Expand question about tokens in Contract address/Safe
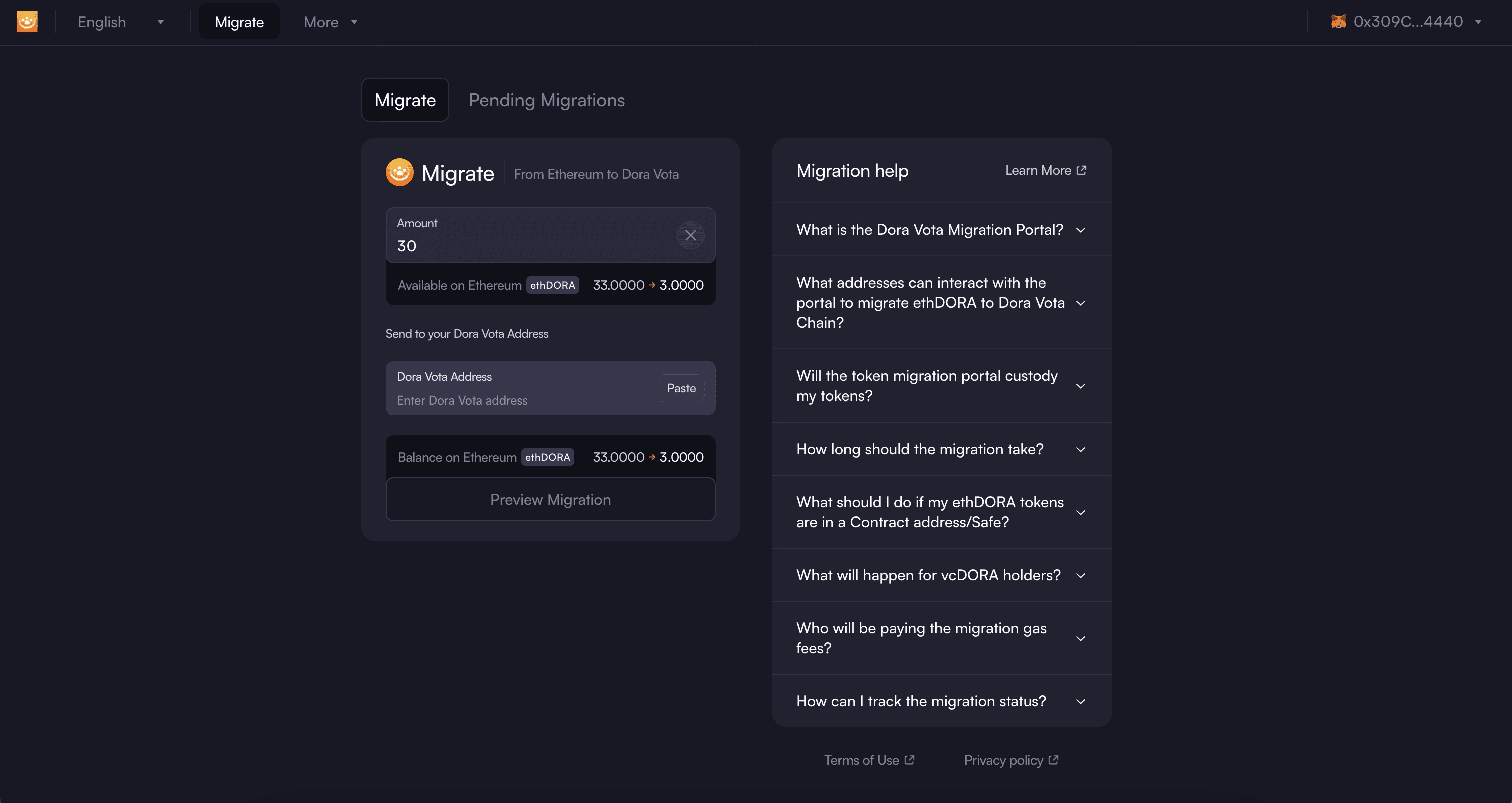The width and height of the screenshot is (1512, 803). tap(941, 512)
